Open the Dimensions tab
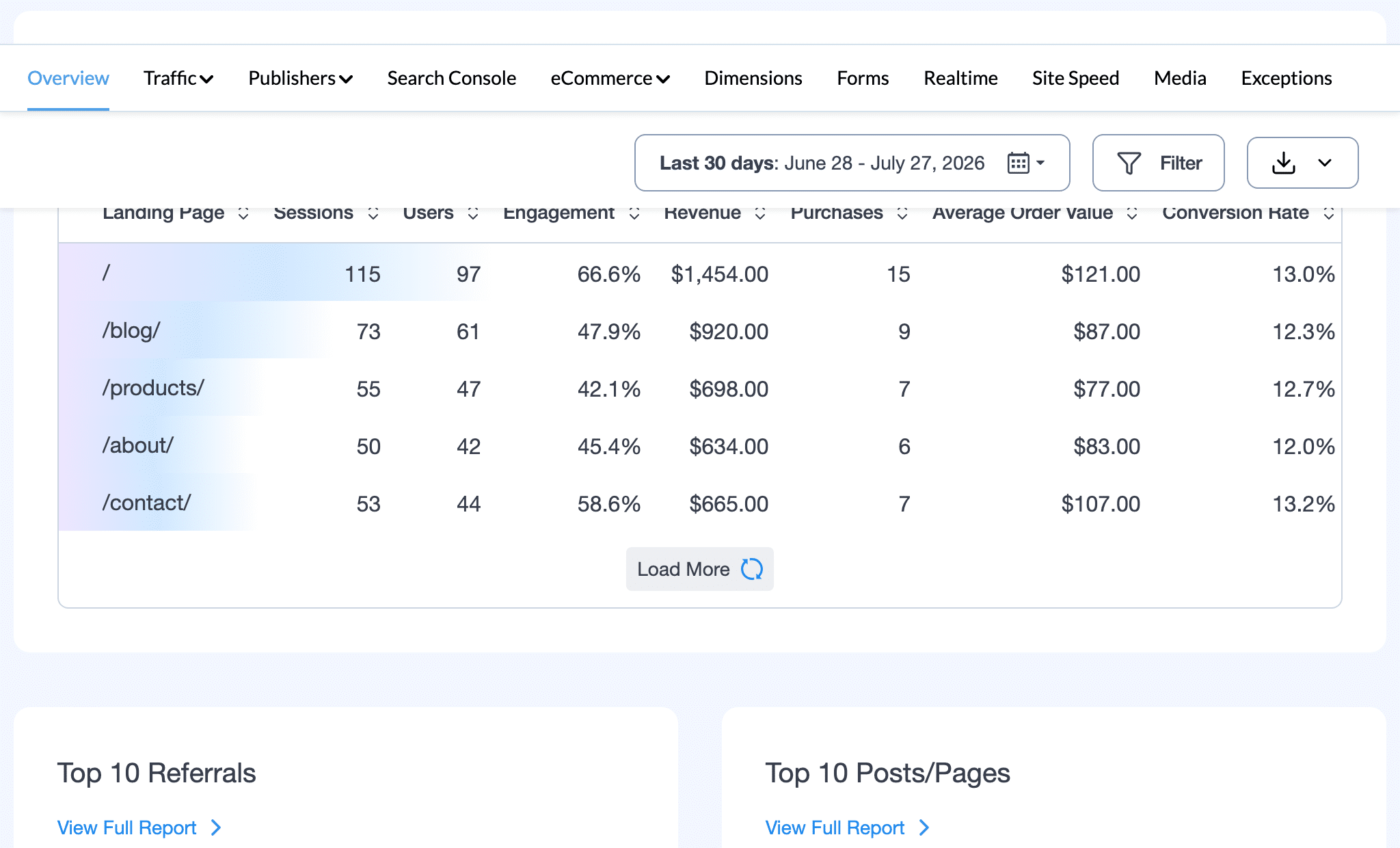Screen dimensions: 1400x848 pyautogui.click(x=753, y=78)
